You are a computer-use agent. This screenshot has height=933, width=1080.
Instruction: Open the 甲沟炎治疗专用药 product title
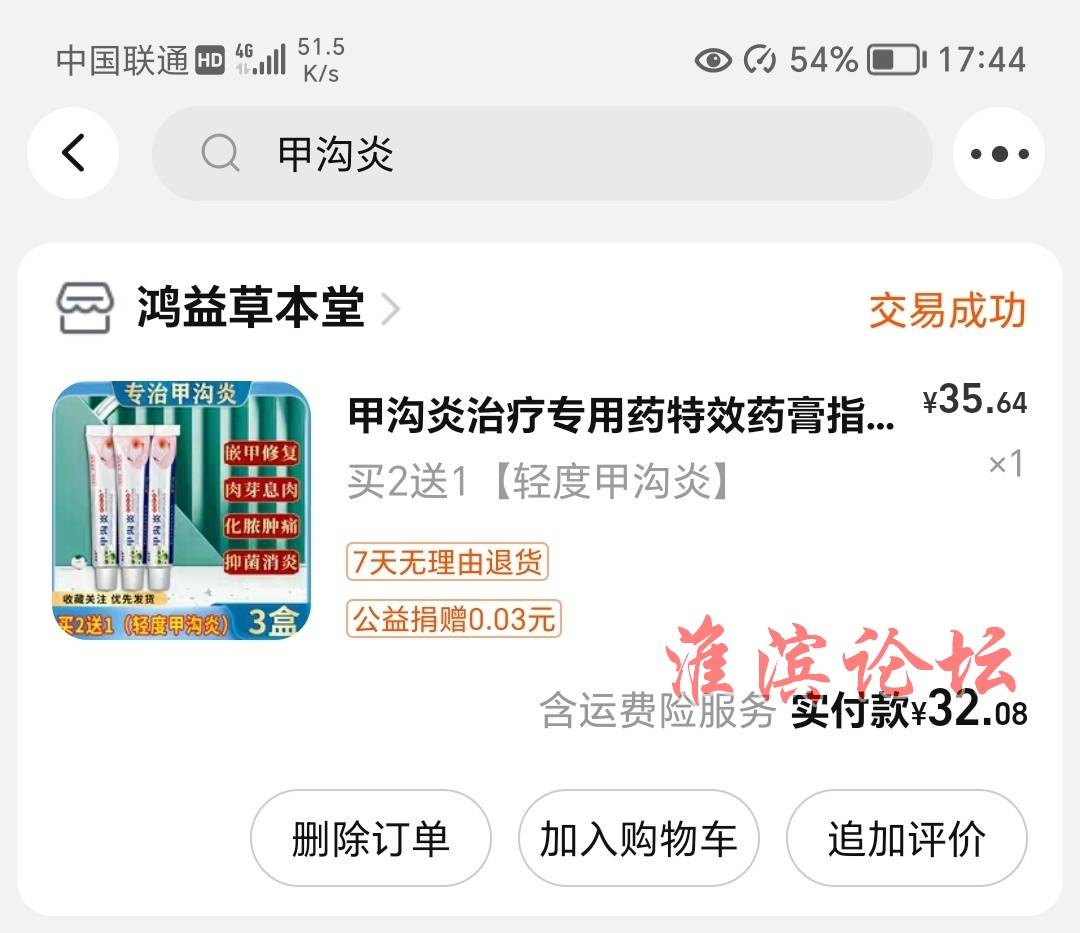pos(621,415)
